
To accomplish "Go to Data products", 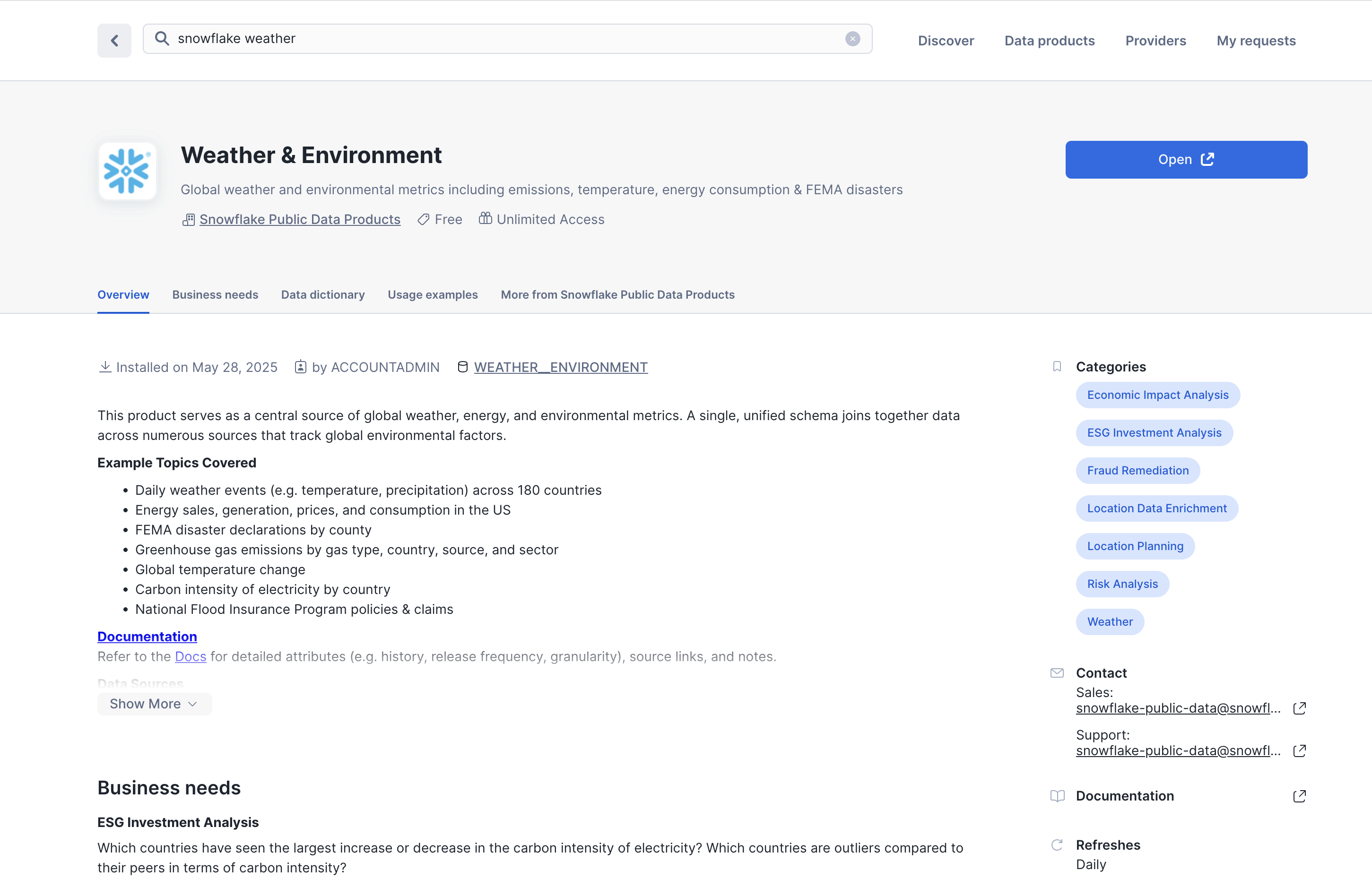I will pos(1049,41).
